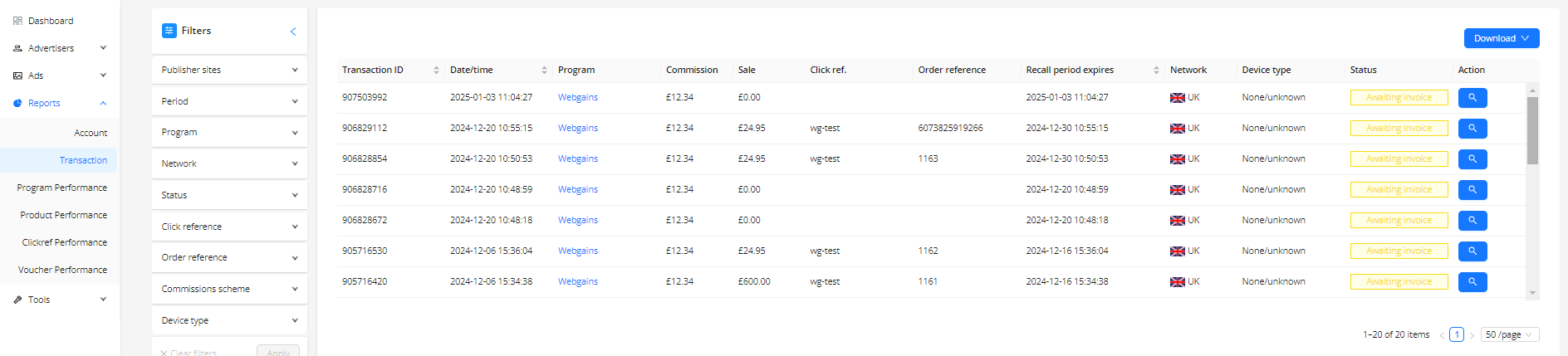Click the table vertical scrollbar thumb

(x=1532, y=130)
